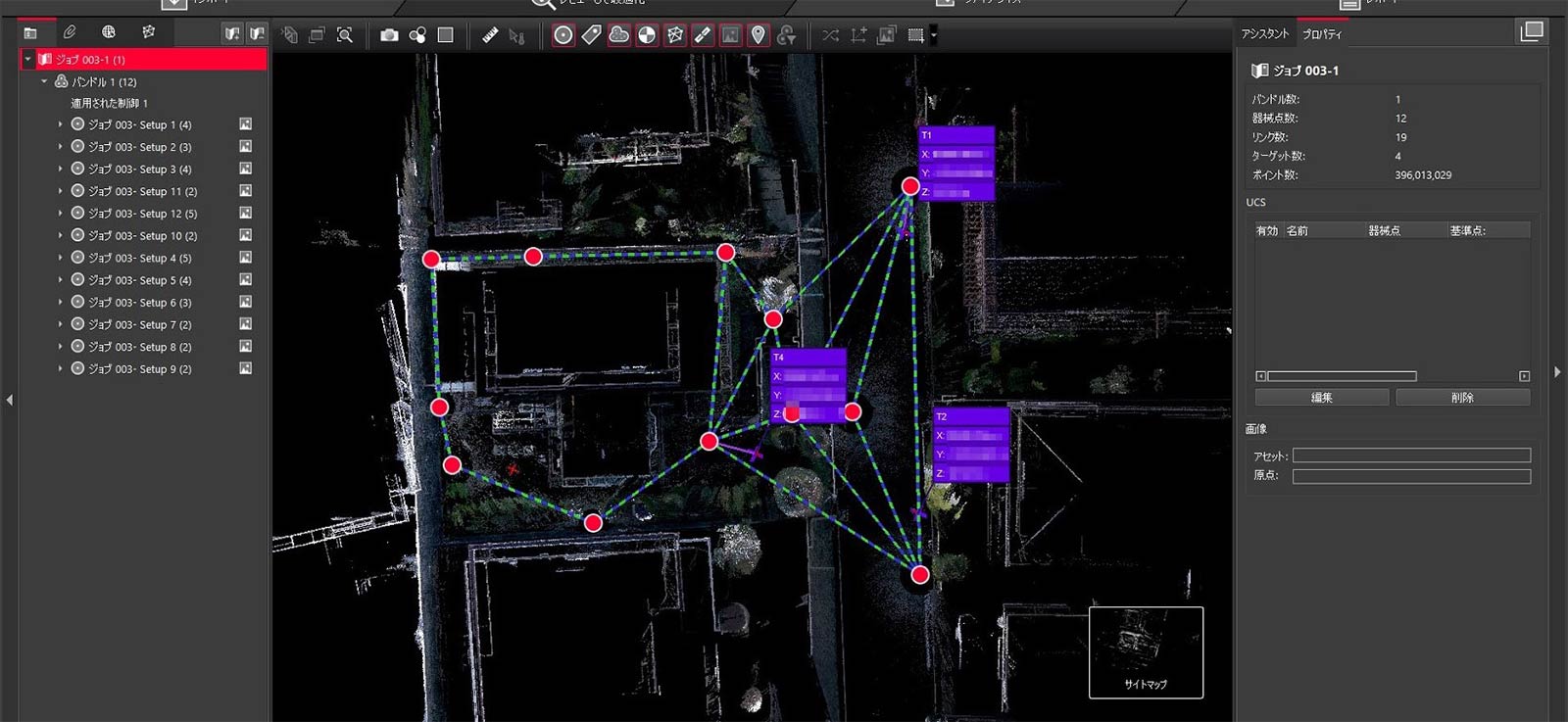Collapse the ジョブ 003-1 tree node

[28, 60]
